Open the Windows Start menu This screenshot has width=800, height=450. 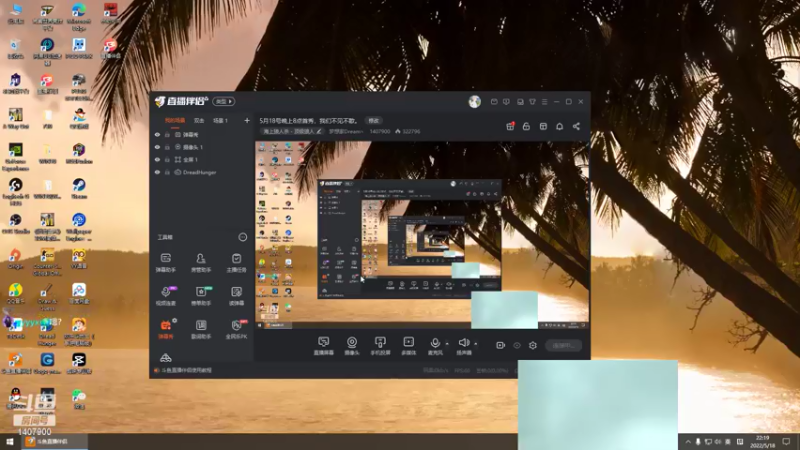(9, 442)
